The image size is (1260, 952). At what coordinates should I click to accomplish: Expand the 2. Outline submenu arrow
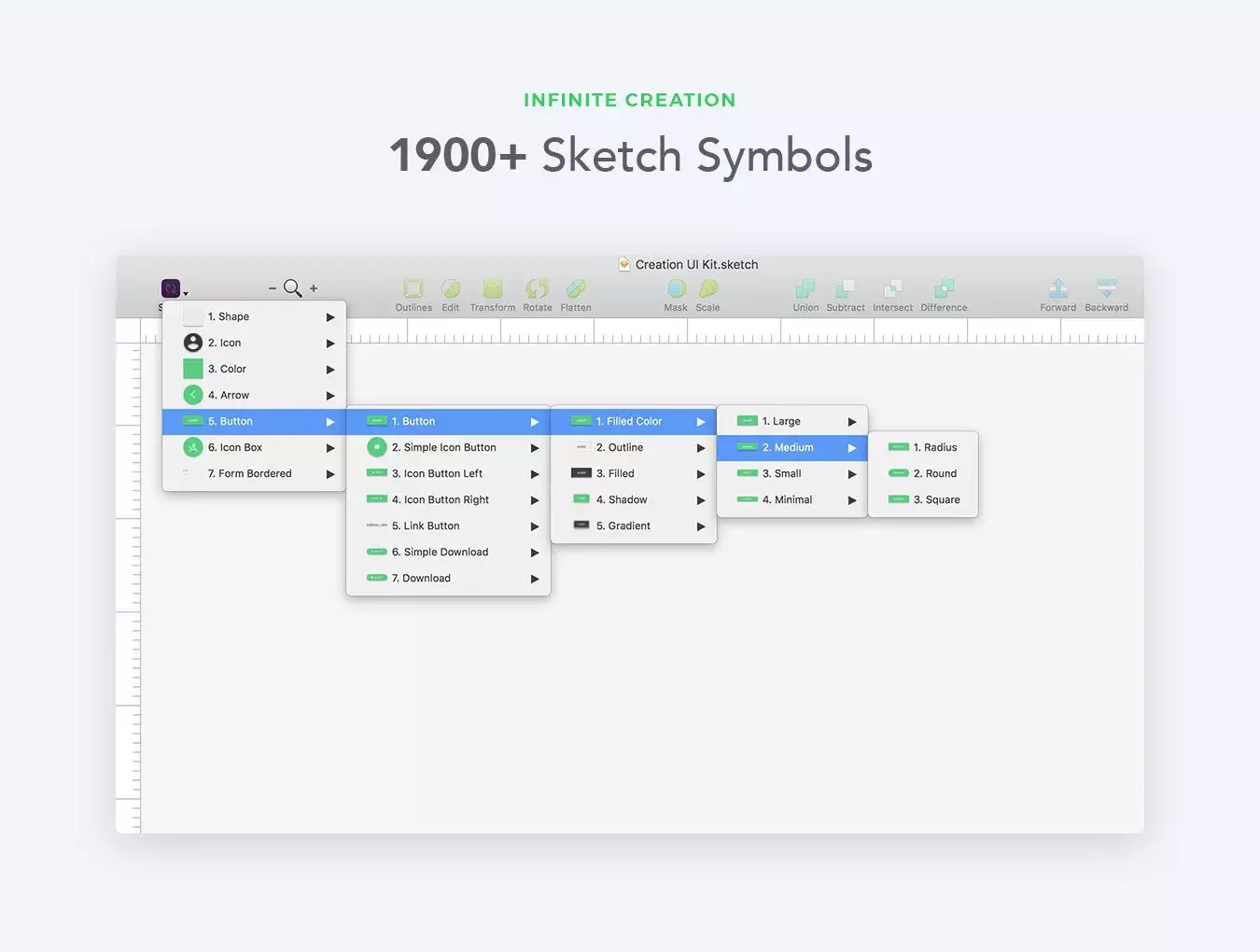coord(701,448)
